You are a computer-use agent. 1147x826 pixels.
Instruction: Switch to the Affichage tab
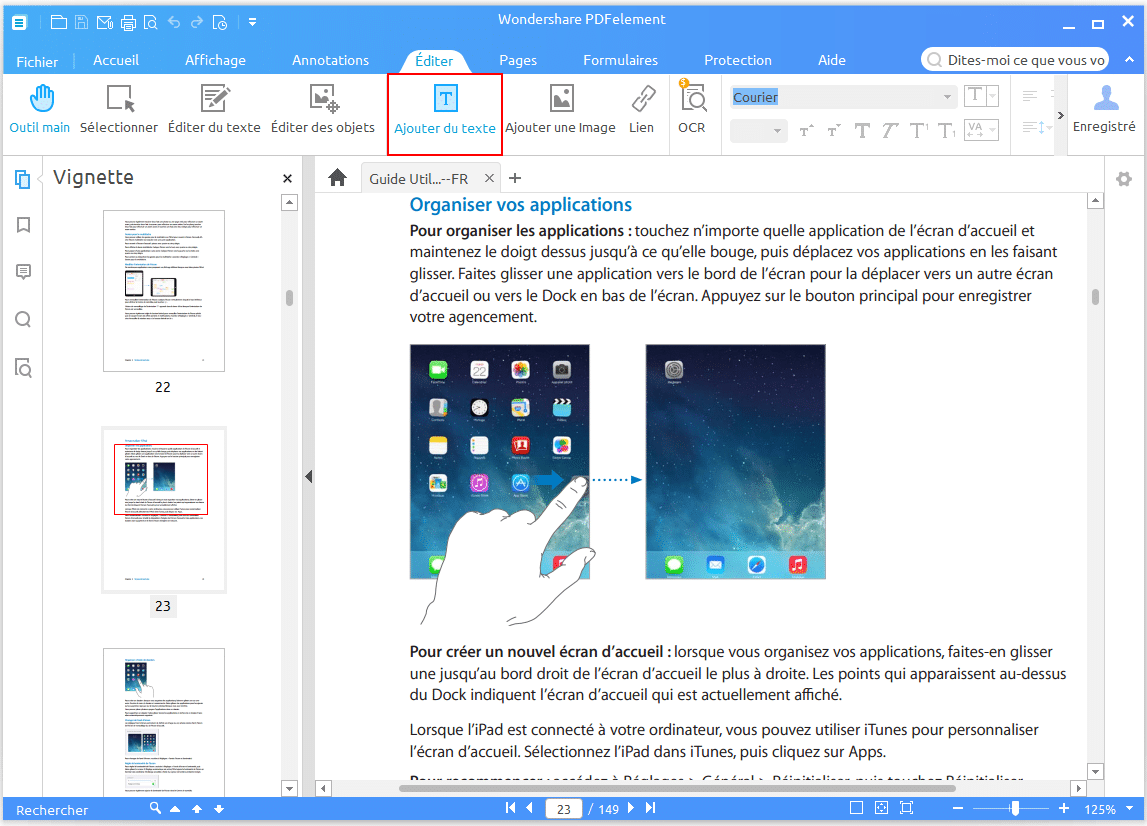[x=215, y=60]
